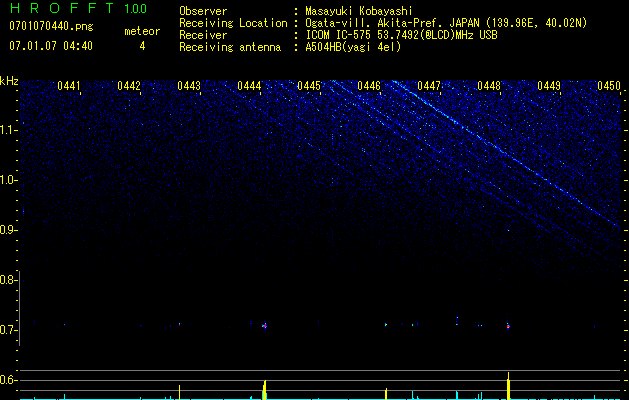This screenshot has width=629, height=400.
Task: Click the date stamp 07.01.07 04:40
Action: [51, 46]
